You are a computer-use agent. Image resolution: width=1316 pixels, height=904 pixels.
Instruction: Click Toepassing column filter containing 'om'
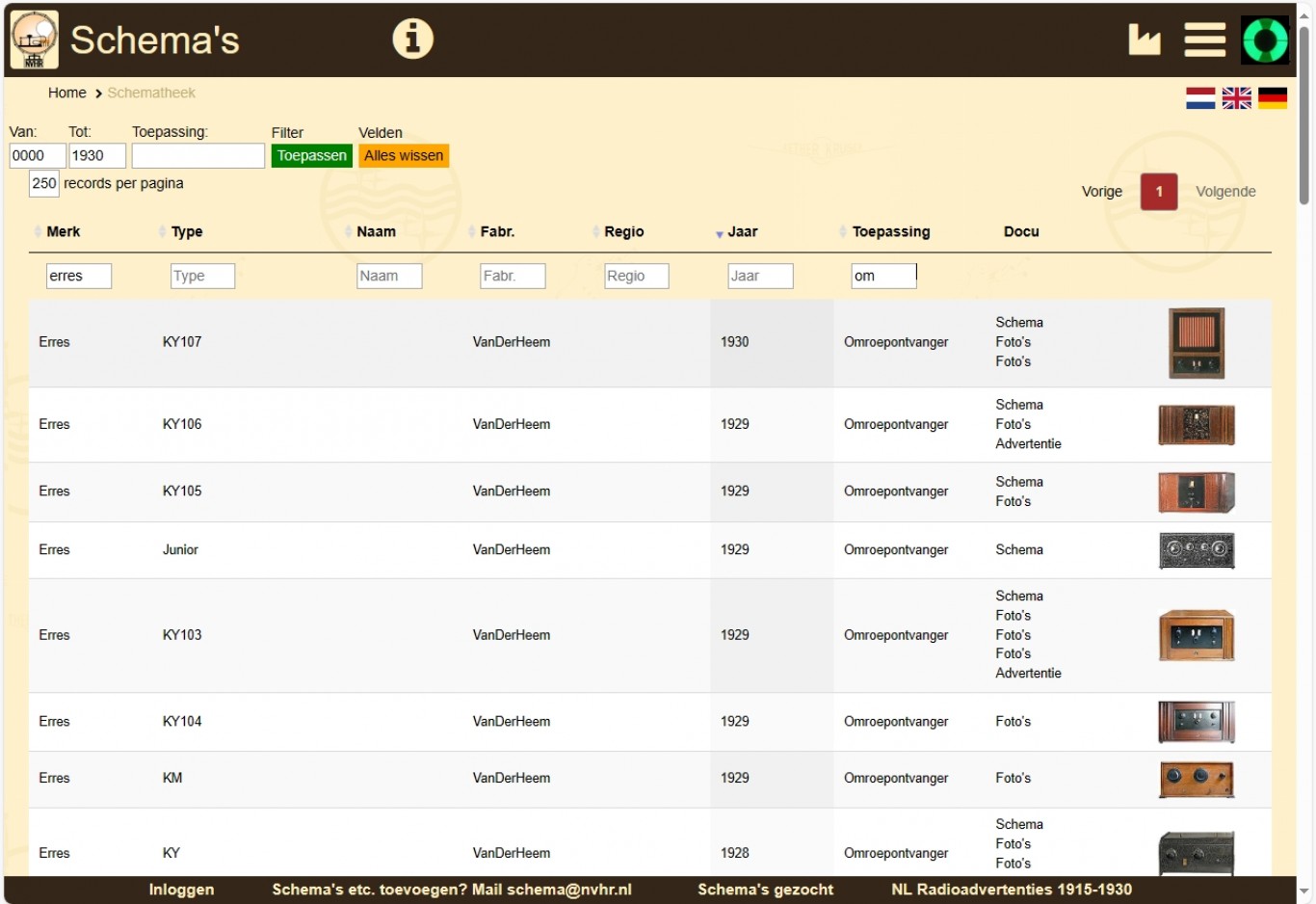click(883, 276)
